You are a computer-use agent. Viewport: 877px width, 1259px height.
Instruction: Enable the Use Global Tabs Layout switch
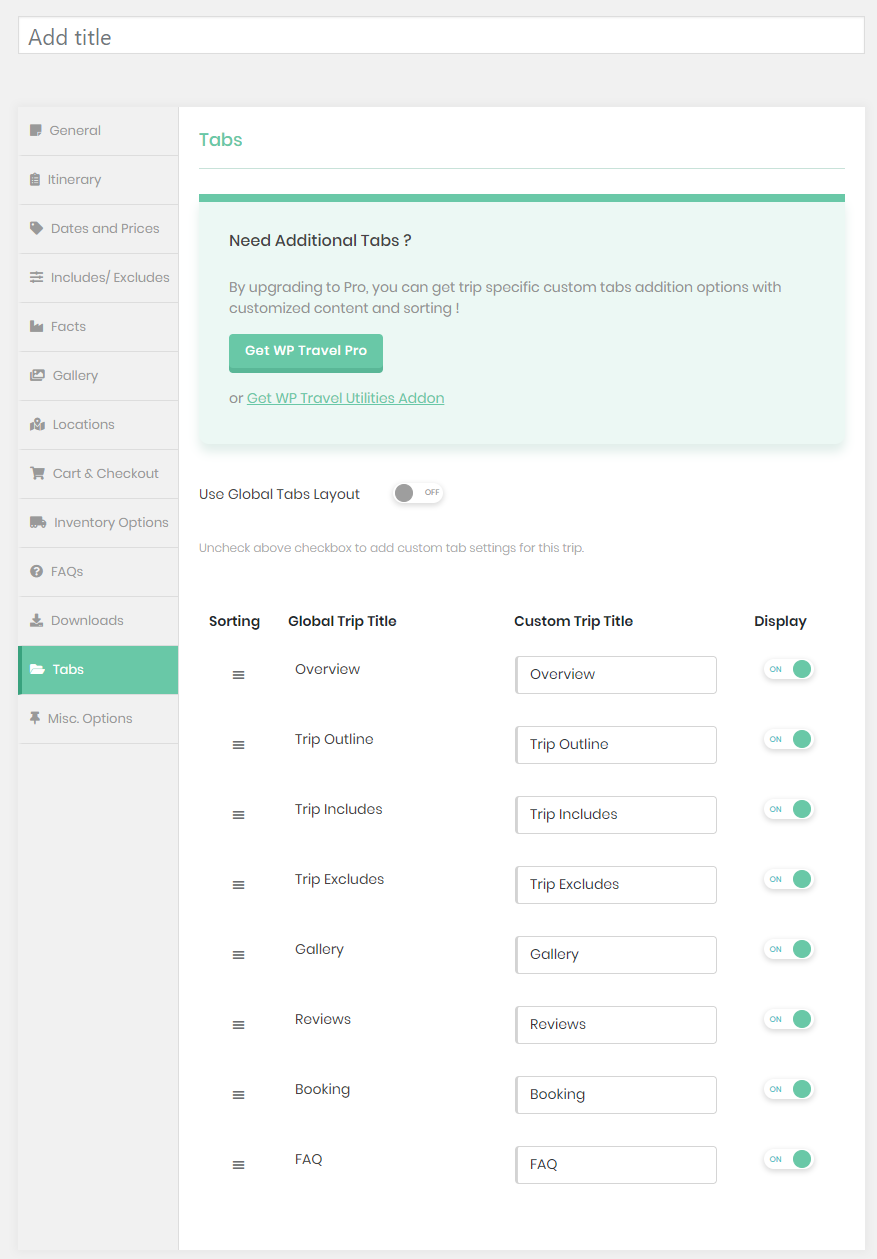pyautogui.click(x=417, y=493)
